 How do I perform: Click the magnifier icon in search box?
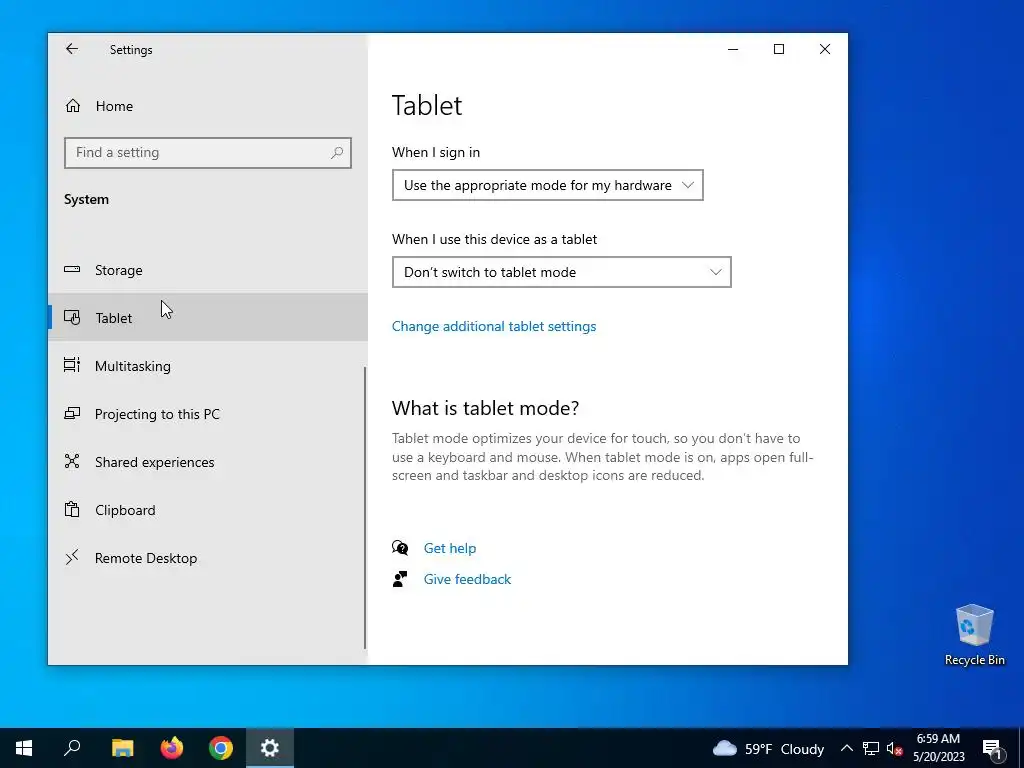pyautogui.click(x=337, y=153)
